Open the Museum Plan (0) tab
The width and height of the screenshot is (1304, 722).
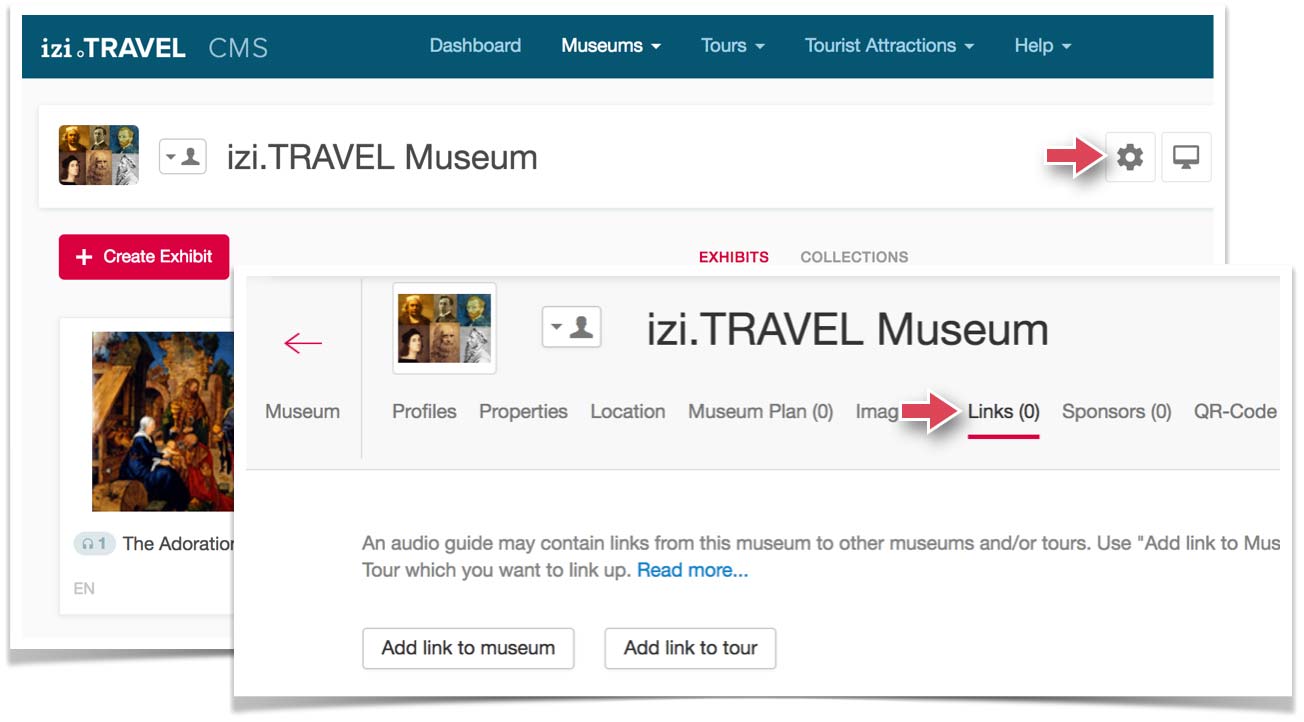pyautogui.click(x=761, y=411)
